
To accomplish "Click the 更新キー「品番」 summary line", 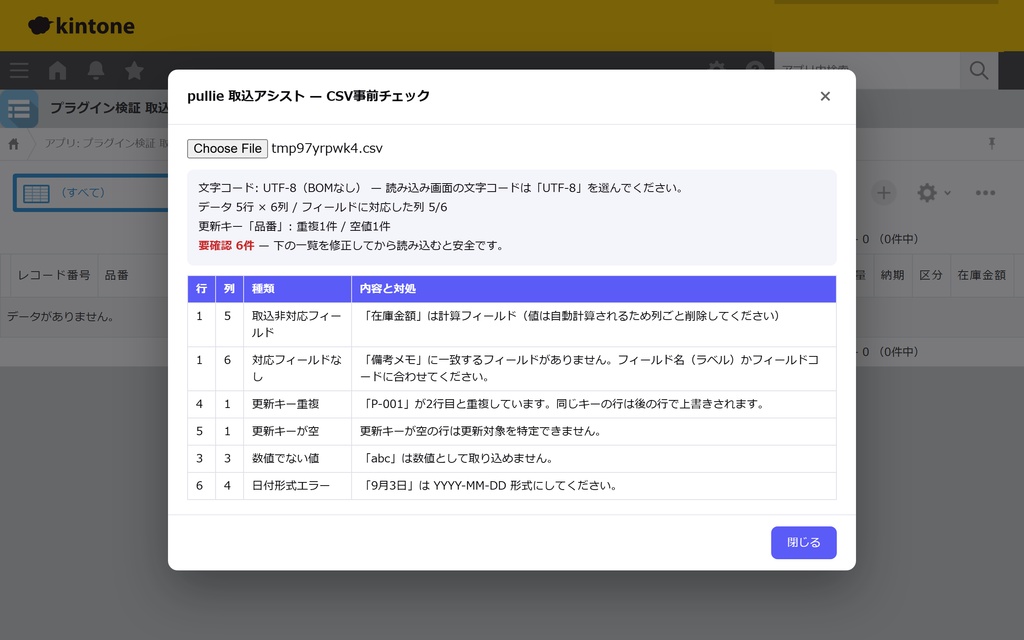I will pos(294,227).
